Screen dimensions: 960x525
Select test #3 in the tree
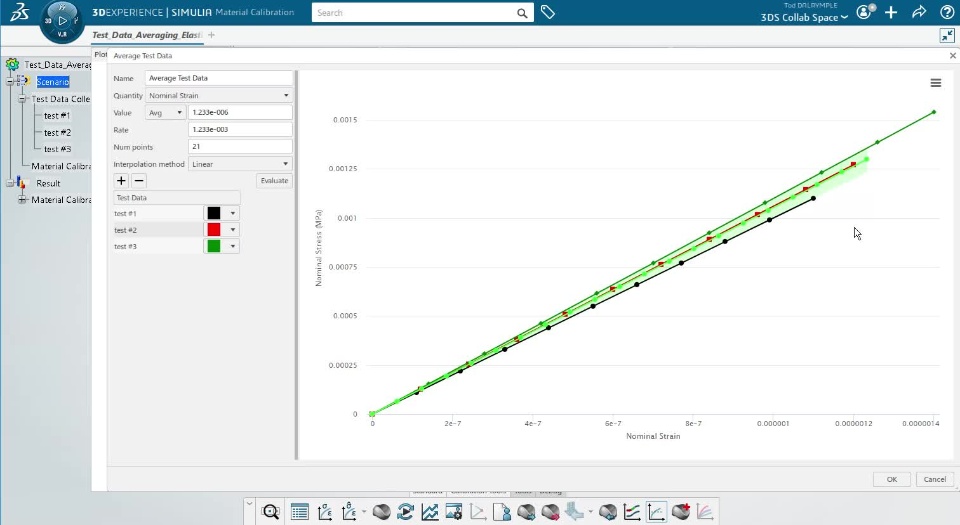coord(57,149)
